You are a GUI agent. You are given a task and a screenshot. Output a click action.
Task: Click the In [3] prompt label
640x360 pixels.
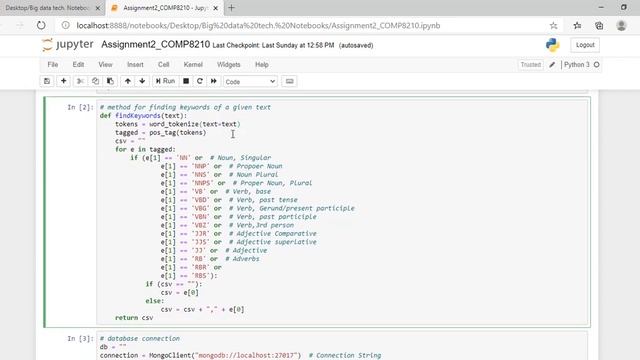click(x=80, y=338)
